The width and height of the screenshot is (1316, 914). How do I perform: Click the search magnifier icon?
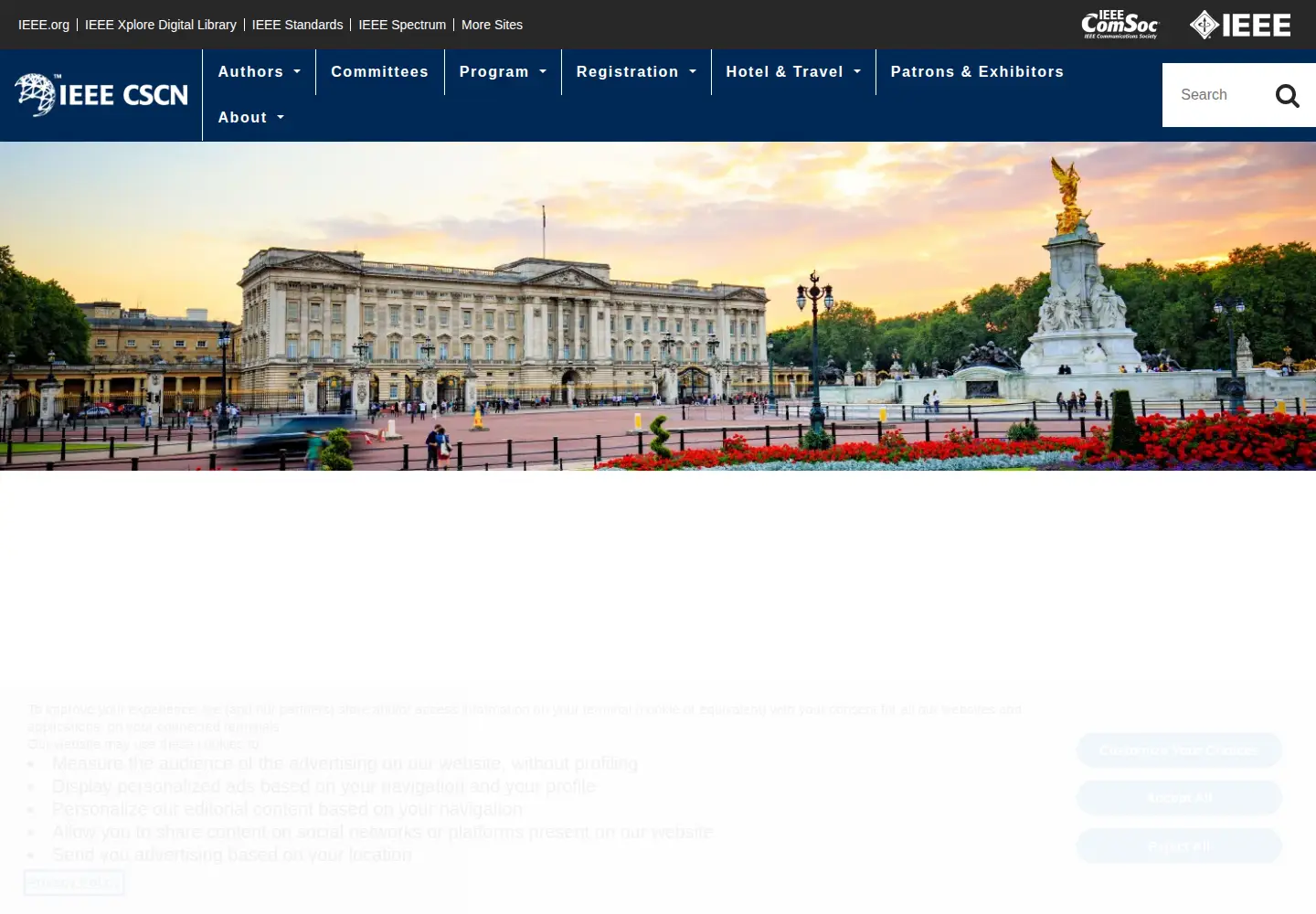tap(1287, 95)
